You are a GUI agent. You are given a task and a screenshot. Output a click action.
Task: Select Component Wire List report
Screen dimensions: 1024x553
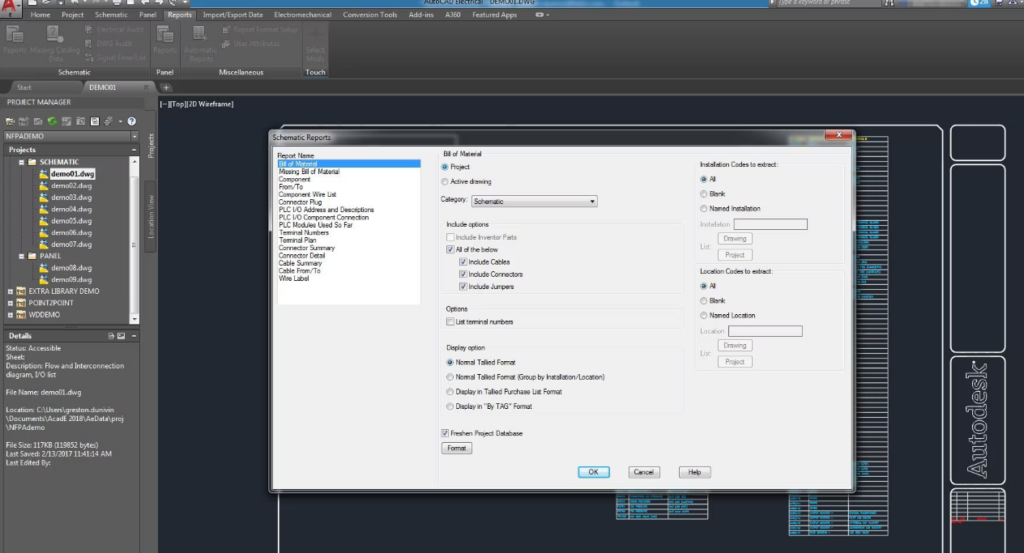[x=308, y=195]
